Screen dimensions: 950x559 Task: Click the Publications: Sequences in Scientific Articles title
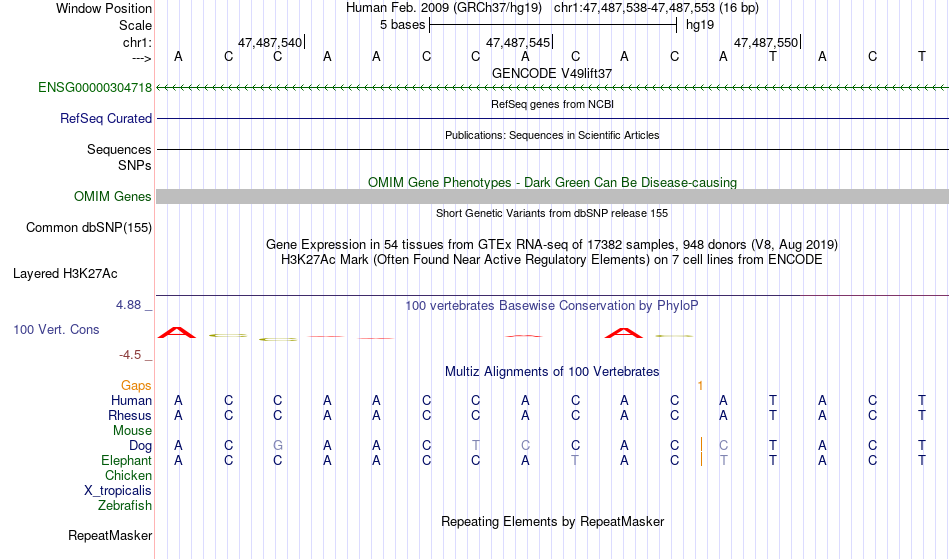[x=552, y=135]
